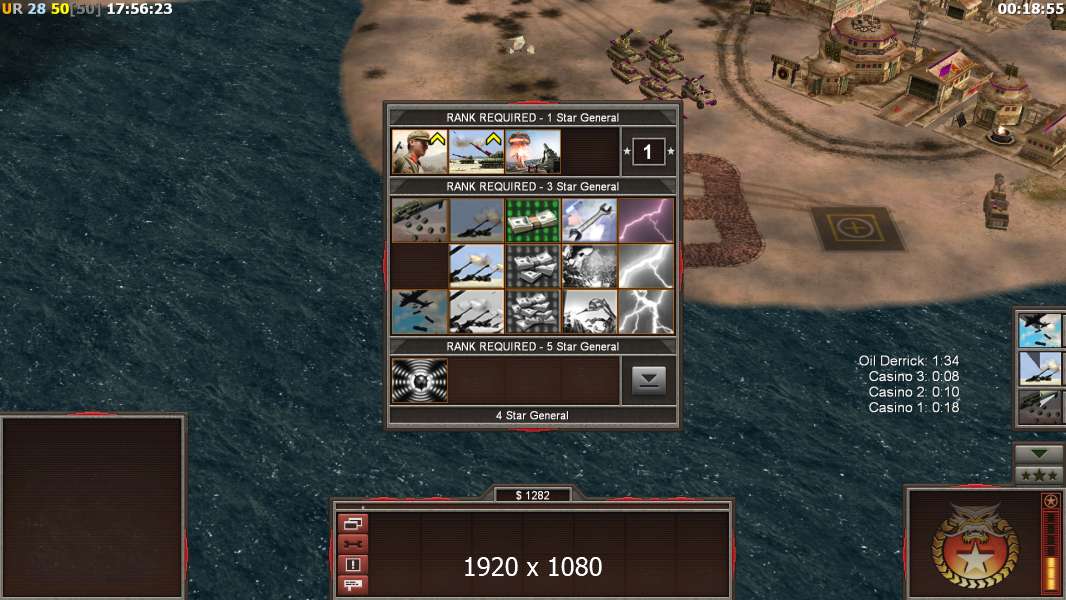Choose the Artillery Training tank promotion
This screenshot has height=600, width=1066.
[x=476, y=152]
